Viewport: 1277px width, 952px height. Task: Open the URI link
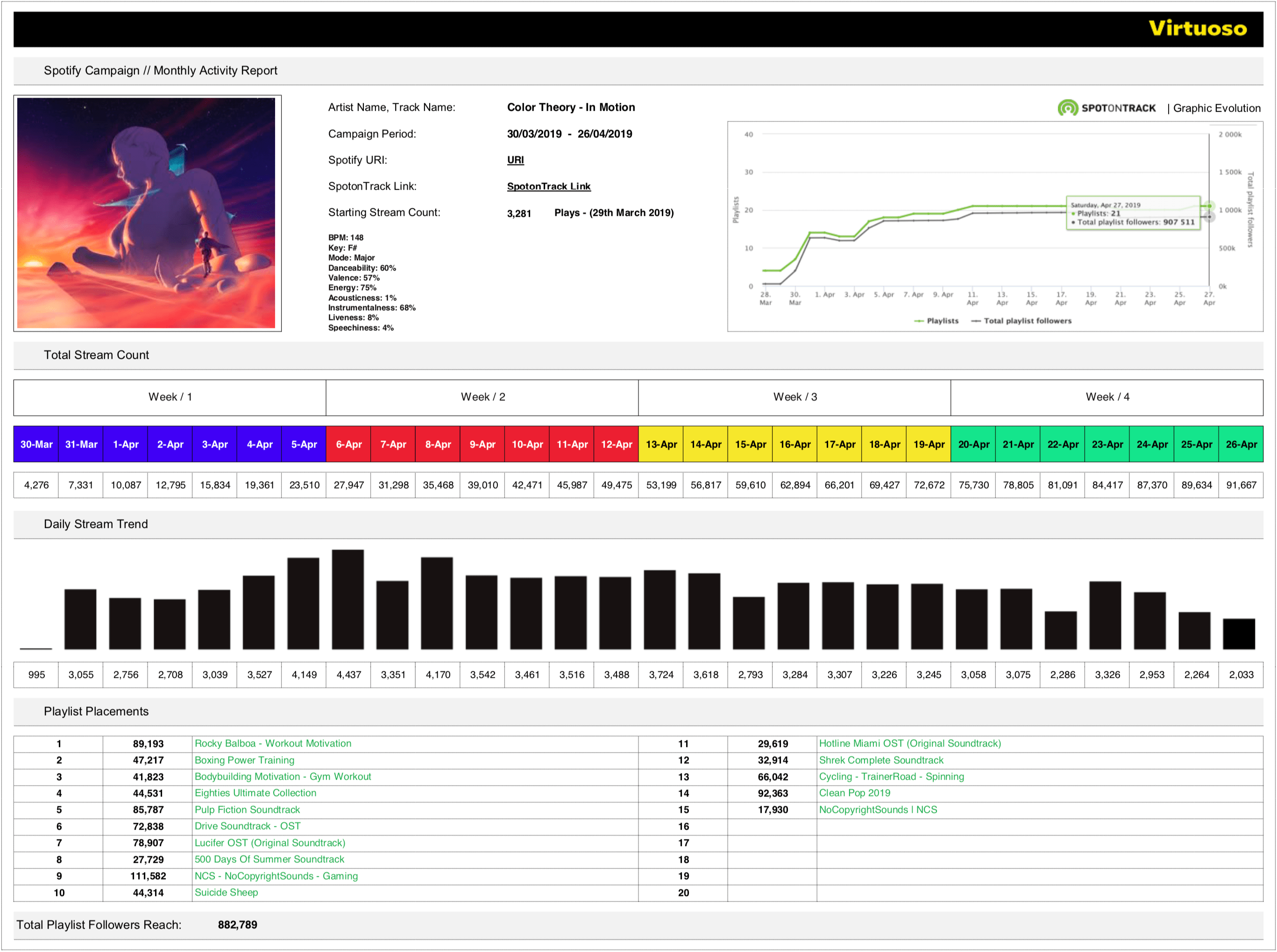[515, 160]
